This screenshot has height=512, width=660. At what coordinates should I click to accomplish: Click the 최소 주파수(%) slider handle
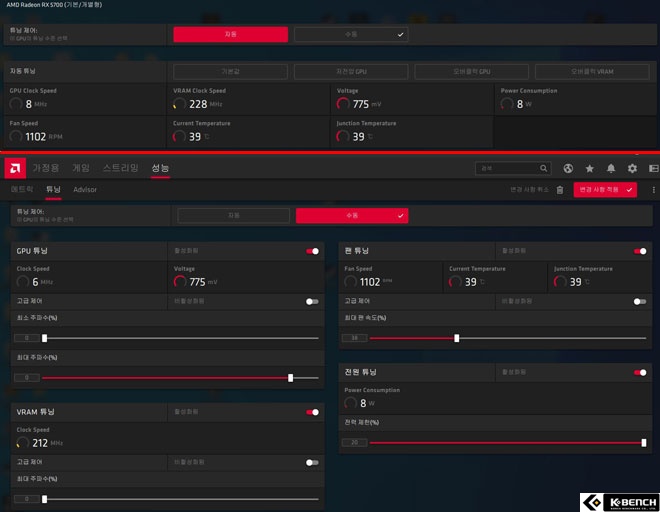44,338
